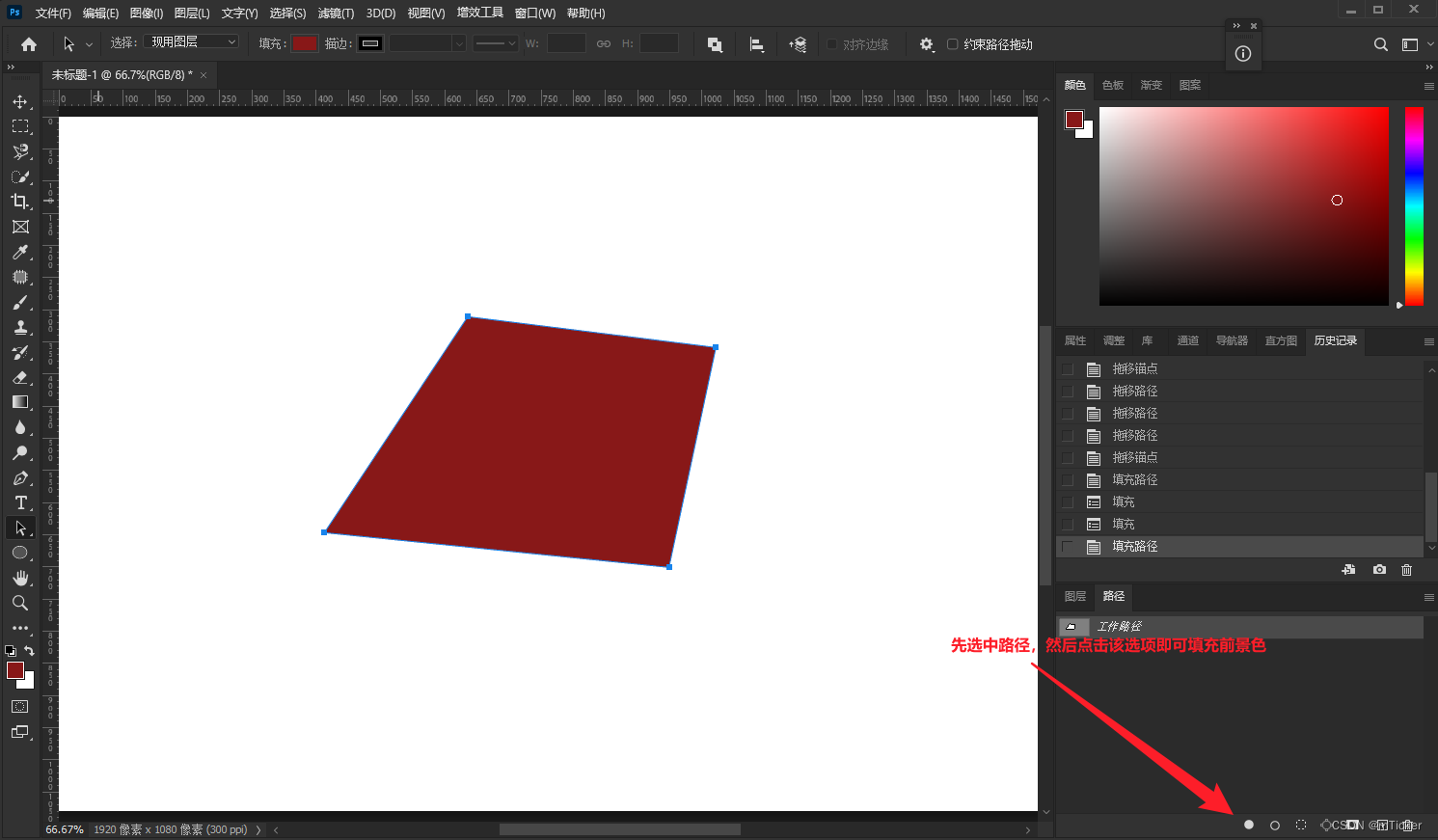This screenshot has height=840, width=1438.
Task: Toggle the constrain path dragging checkbox
Action: 953,44
